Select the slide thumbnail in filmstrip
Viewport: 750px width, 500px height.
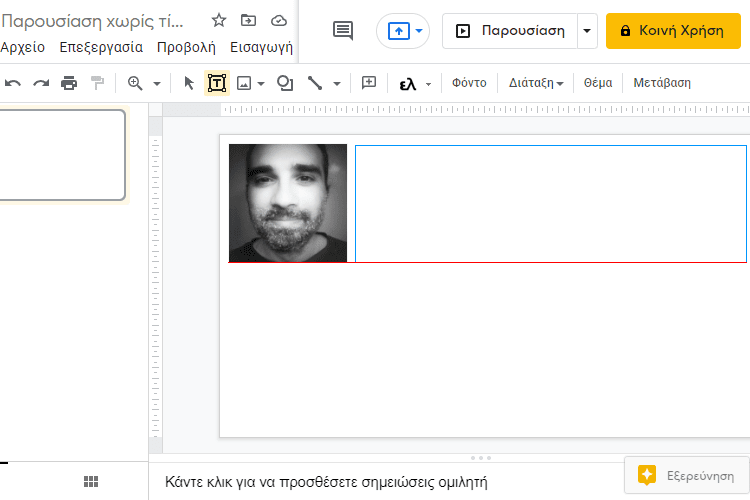(62, 155)
